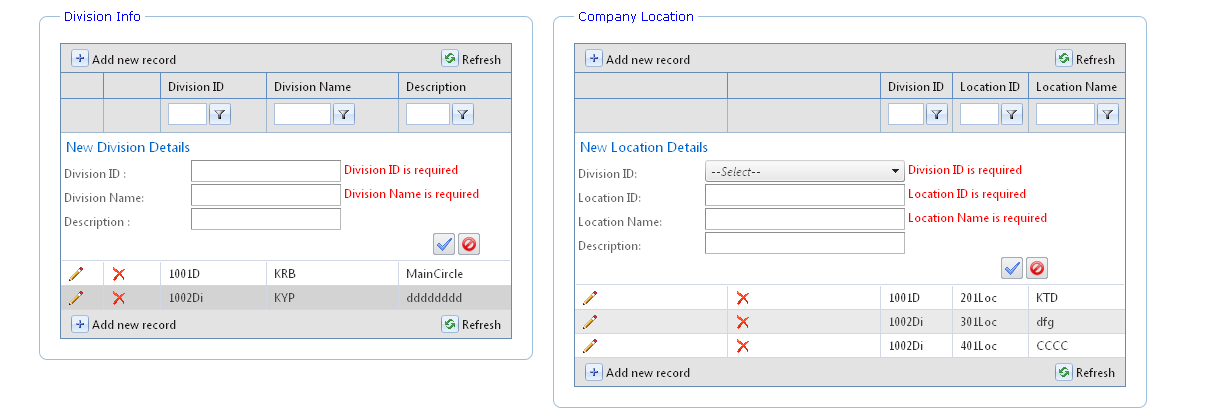This screenshot has height=418, width=1205.
Task: Click Refresh at bottom of Division grid
Action: coord(471,324)
